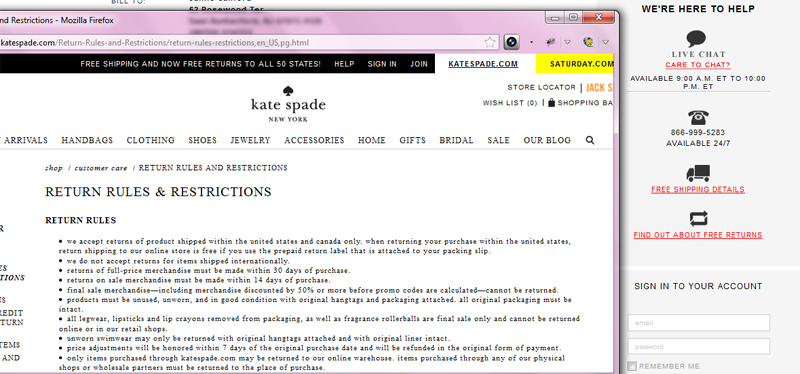Open the HANDBAGS menu
The width and height of the screenshot is (800, 374).
click(x=87, y=140)
